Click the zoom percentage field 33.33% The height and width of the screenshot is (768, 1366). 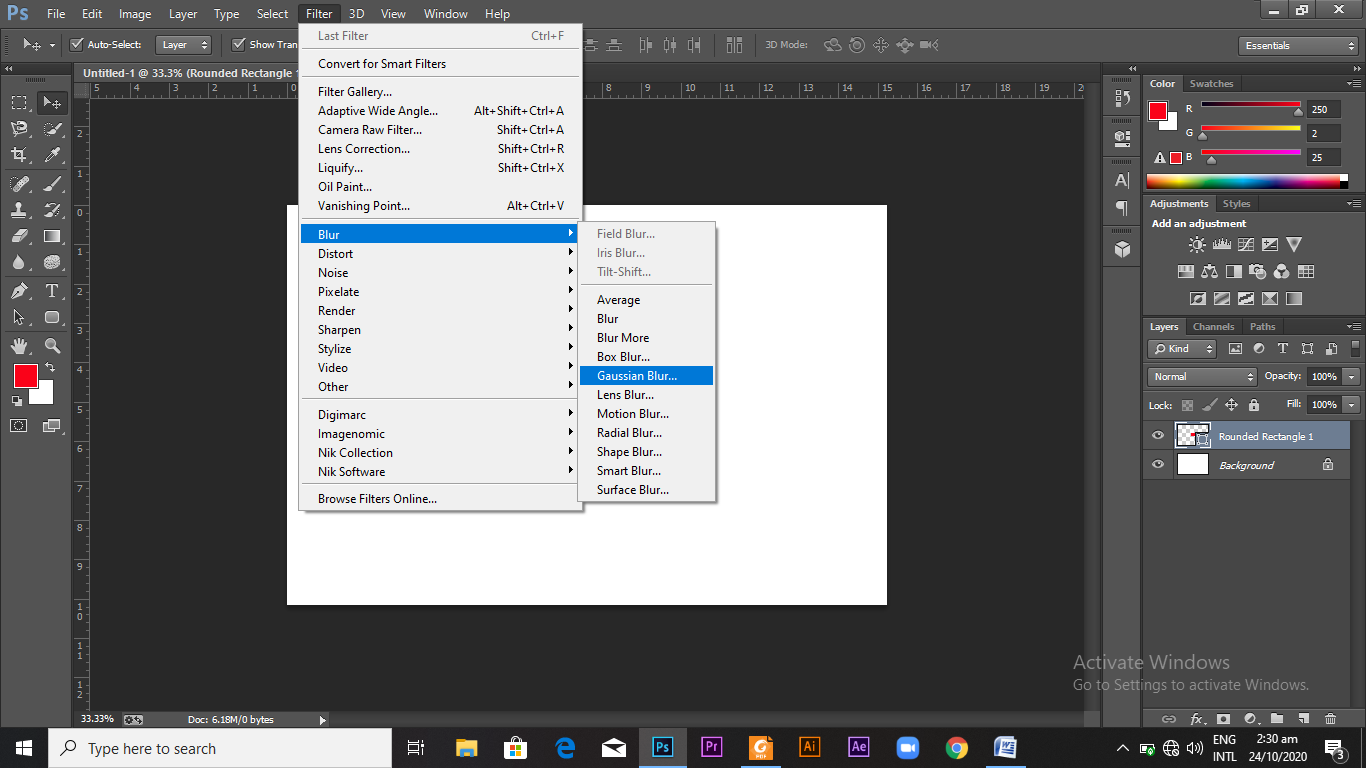coord(97,720)
